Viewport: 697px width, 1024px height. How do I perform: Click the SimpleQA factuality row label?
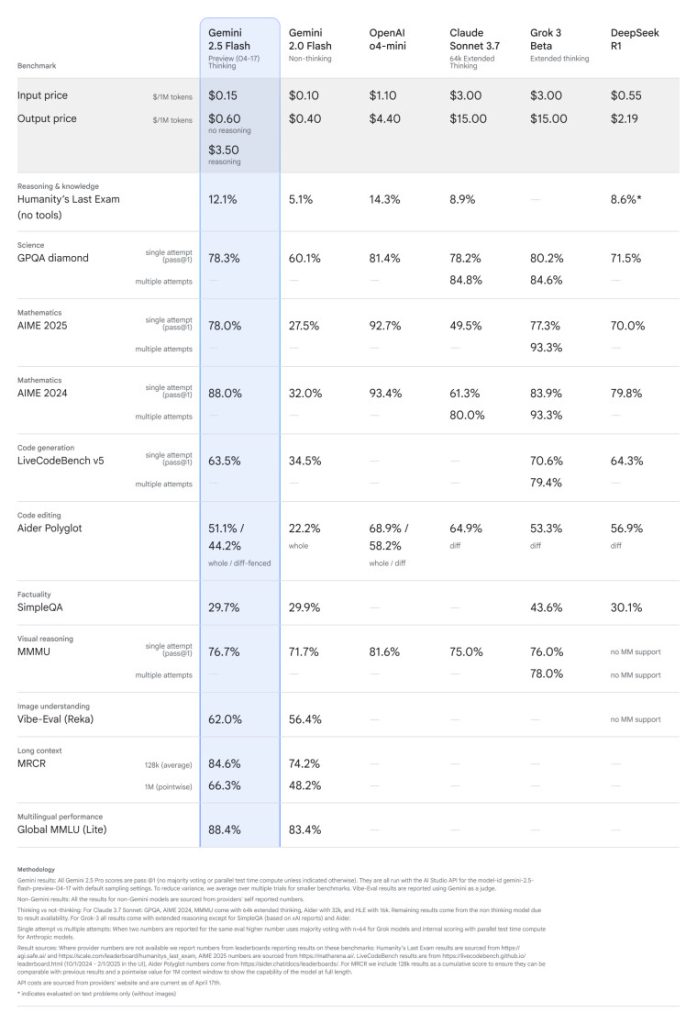[40, 607]
